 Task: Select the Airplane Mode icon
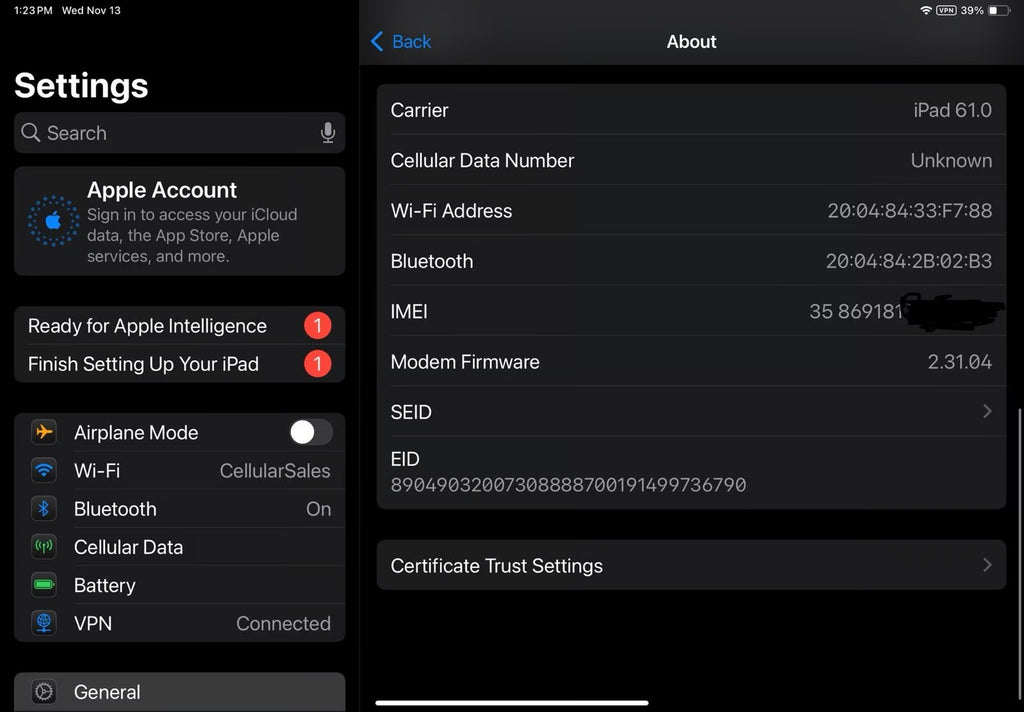click(43, 432)
